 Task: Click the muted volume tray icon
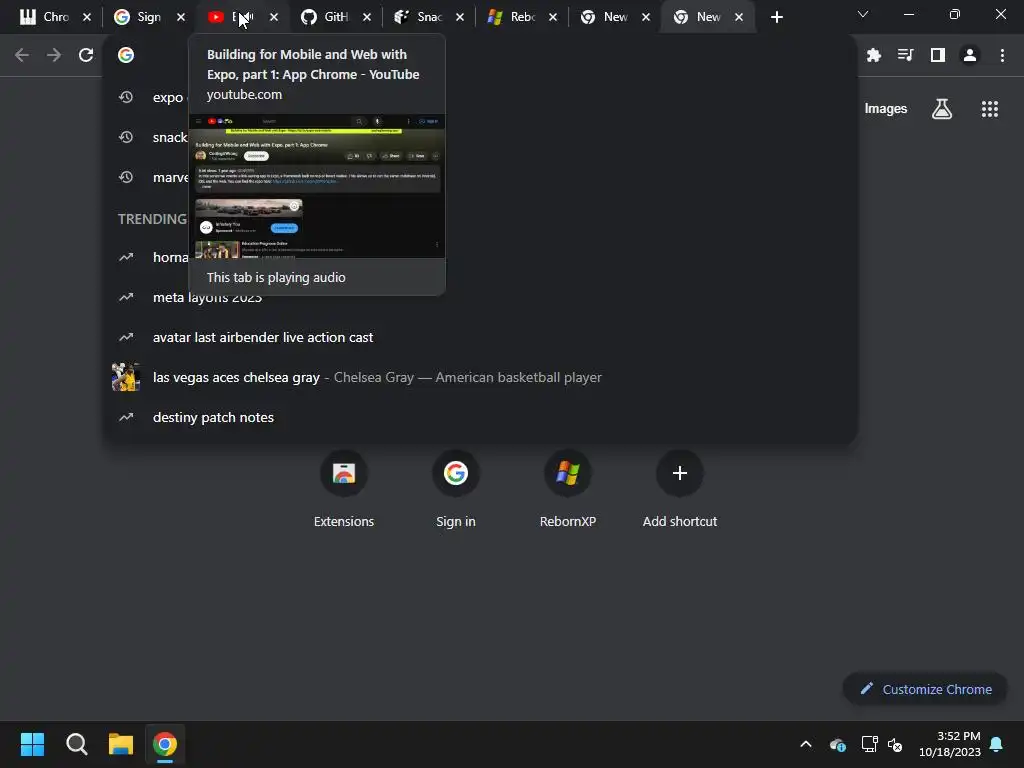point(895,744)
